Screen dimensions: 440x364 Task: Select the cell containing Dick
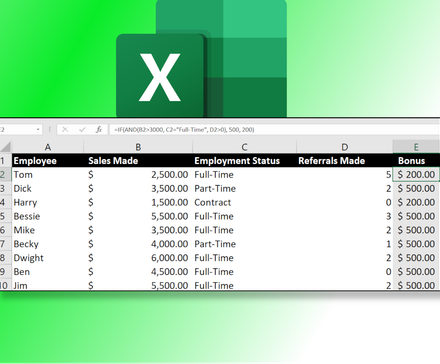[x=48, y=189]
